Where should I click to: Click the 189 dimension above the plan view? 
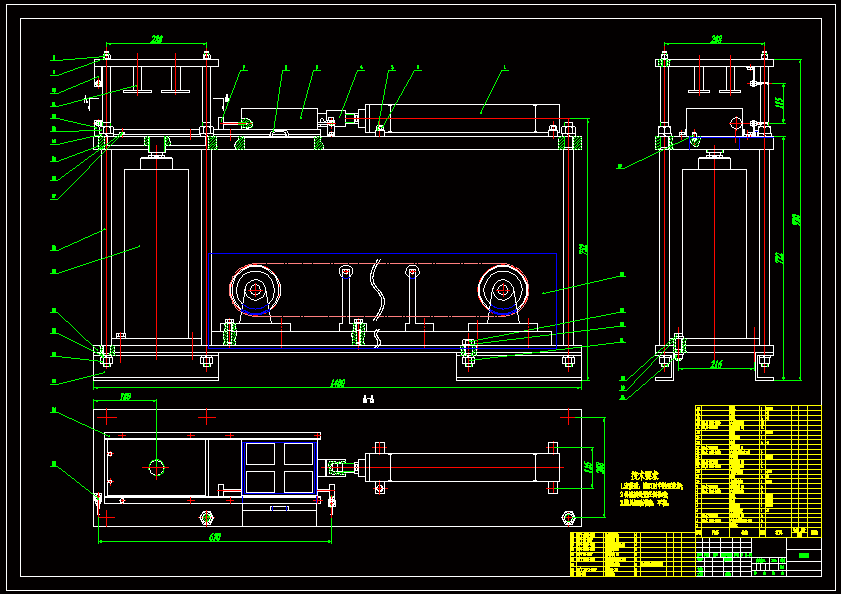126,397
